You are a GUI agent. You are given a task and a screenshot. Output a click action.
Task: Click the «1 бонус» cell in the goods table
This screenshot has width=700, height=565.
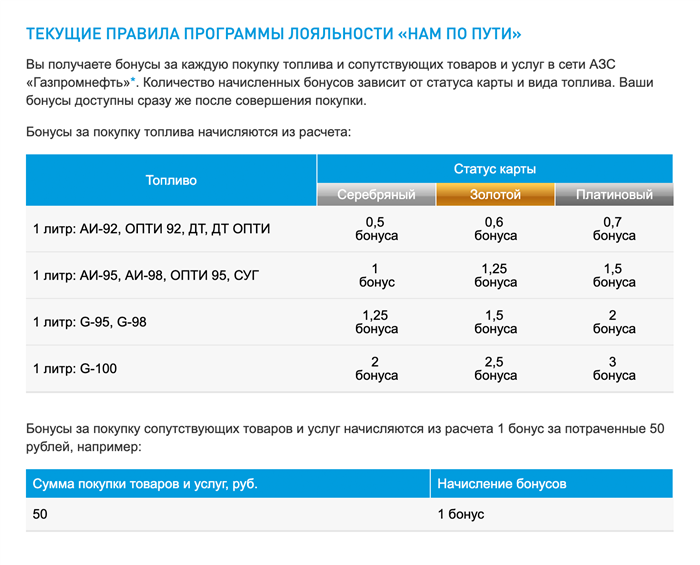click(x=552, y=514)
